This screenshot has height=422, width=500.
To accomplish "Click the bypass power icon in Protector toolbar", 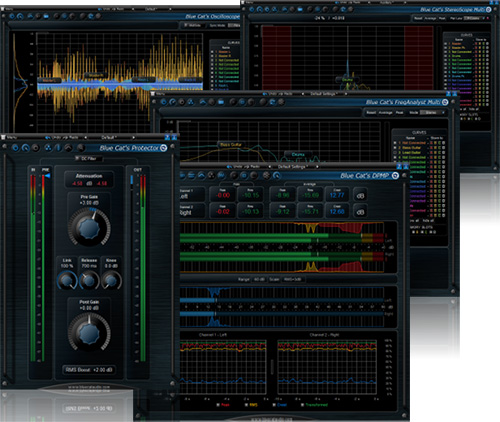I will pos(15,148).
